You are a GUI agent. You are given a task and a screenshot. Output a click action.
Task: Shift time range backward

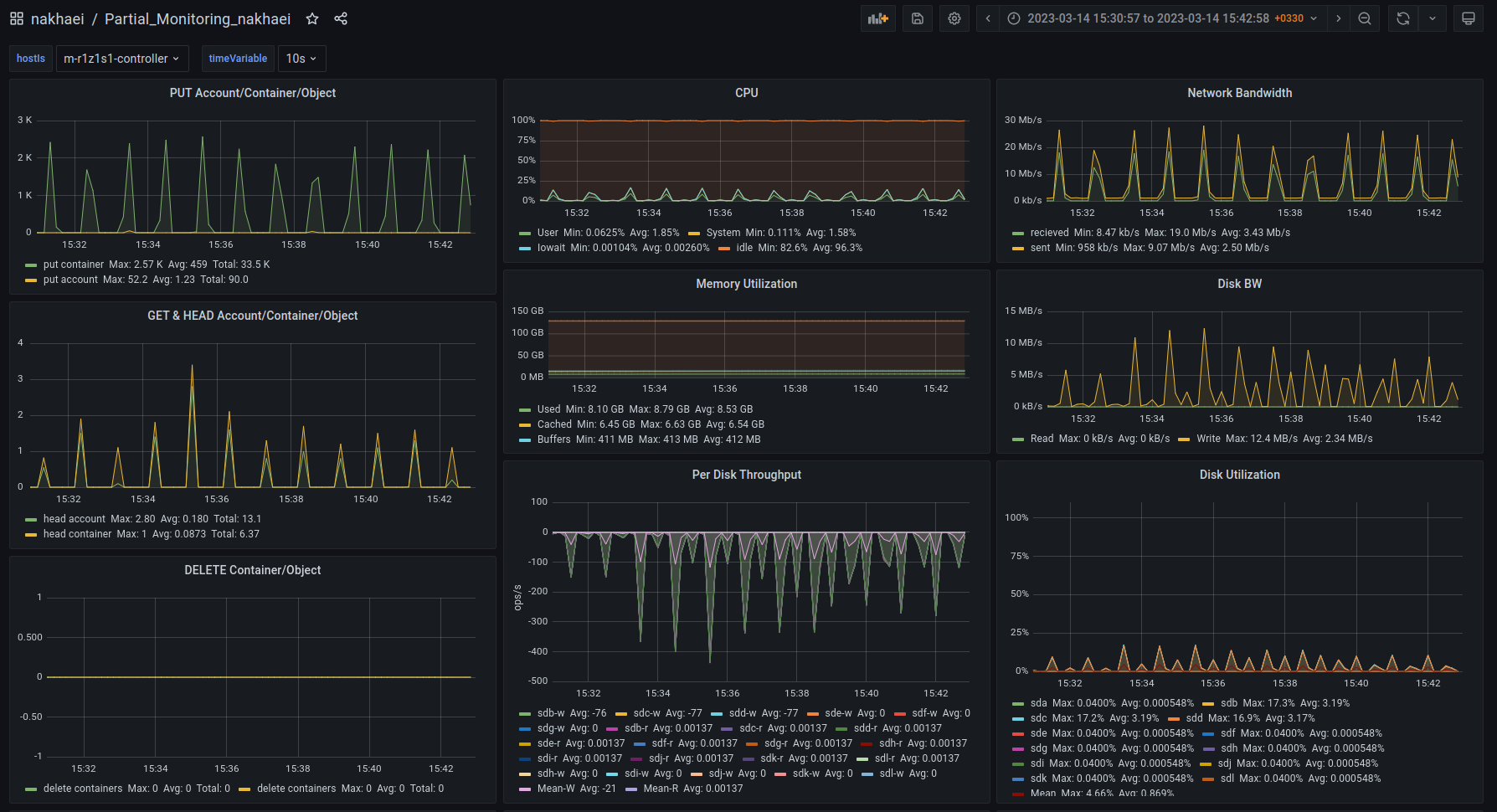pyautogui.click(x=988, y=18)
